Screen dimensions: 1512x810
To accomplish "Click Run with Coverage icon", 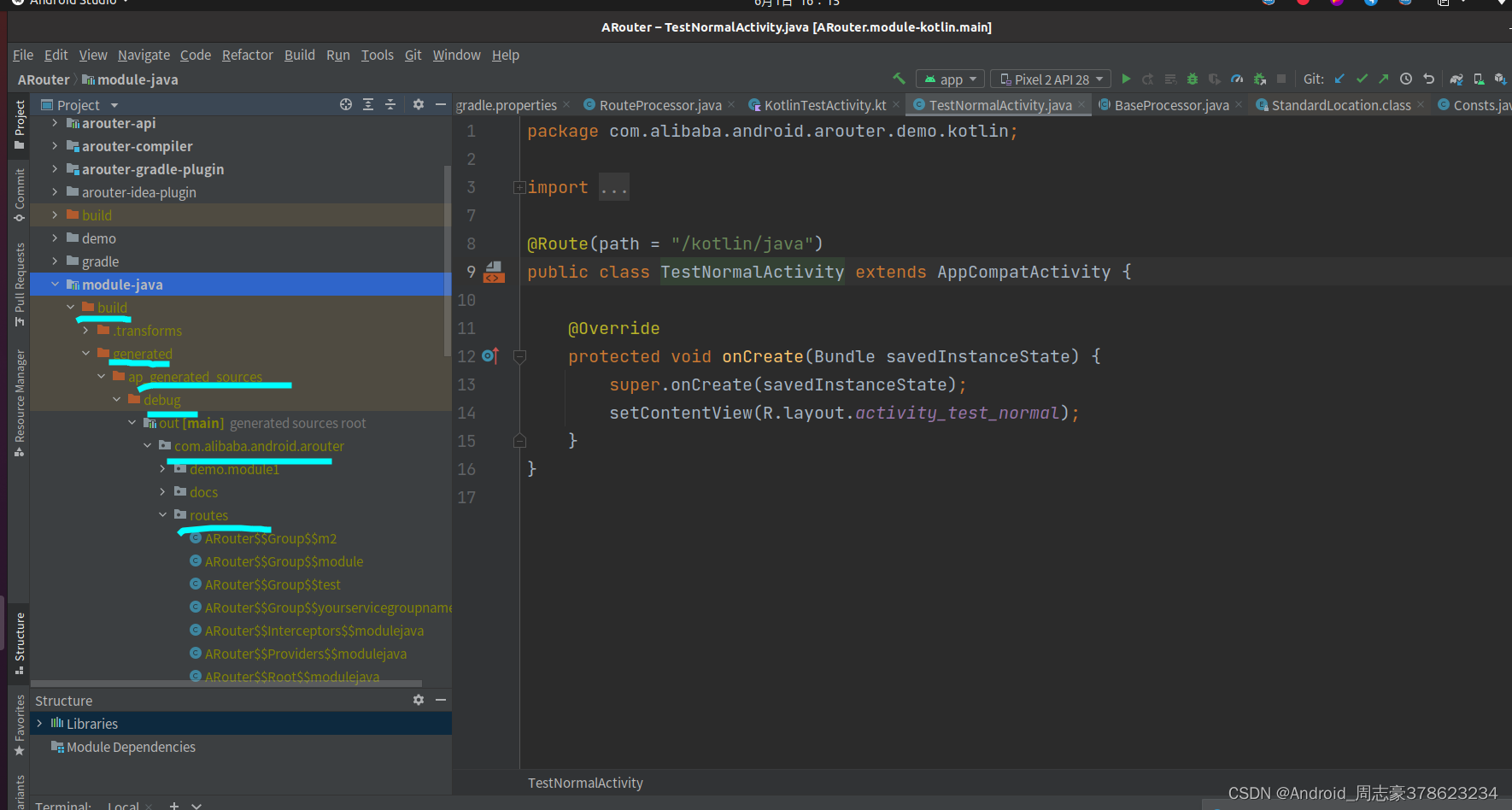I will (1215, 79).
